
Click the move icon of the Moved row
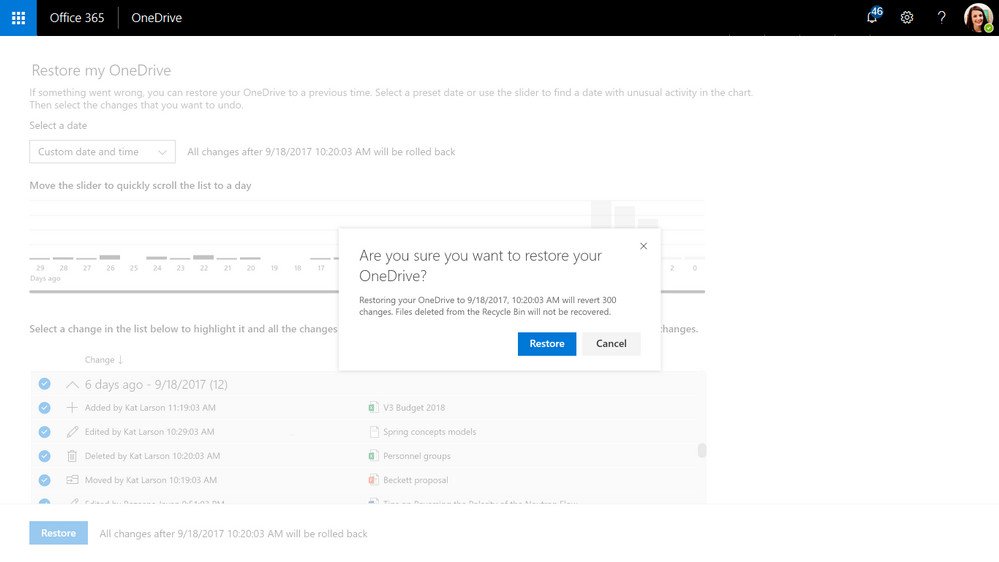[72, 480]
